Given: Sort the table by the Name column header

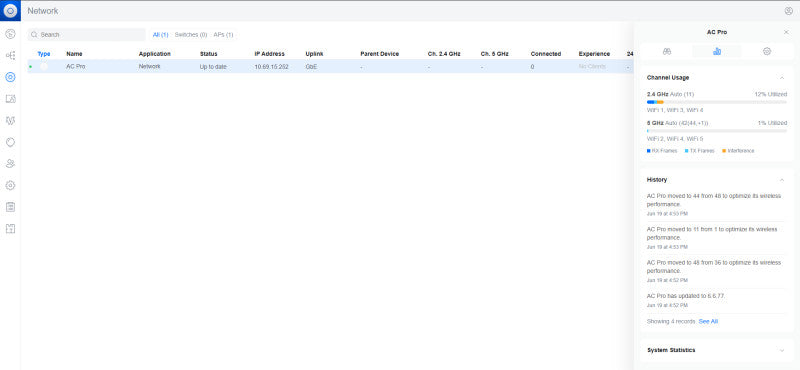Looking at the screenshot, I should 74,54.
